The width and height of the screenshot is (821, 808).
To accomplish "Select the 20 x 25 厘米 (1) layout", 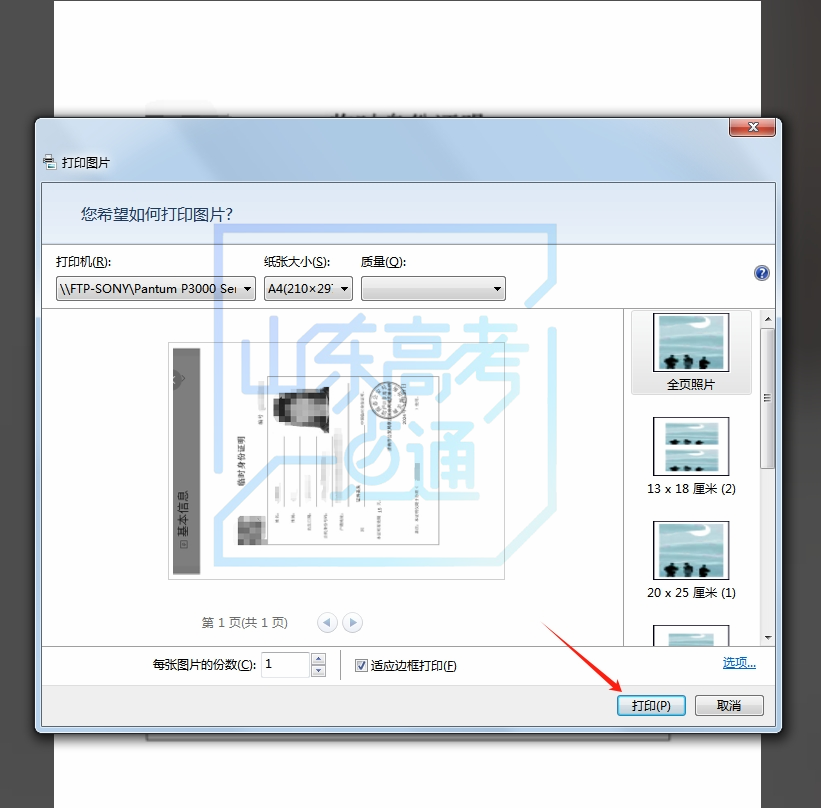I will [x=691, y=560].
